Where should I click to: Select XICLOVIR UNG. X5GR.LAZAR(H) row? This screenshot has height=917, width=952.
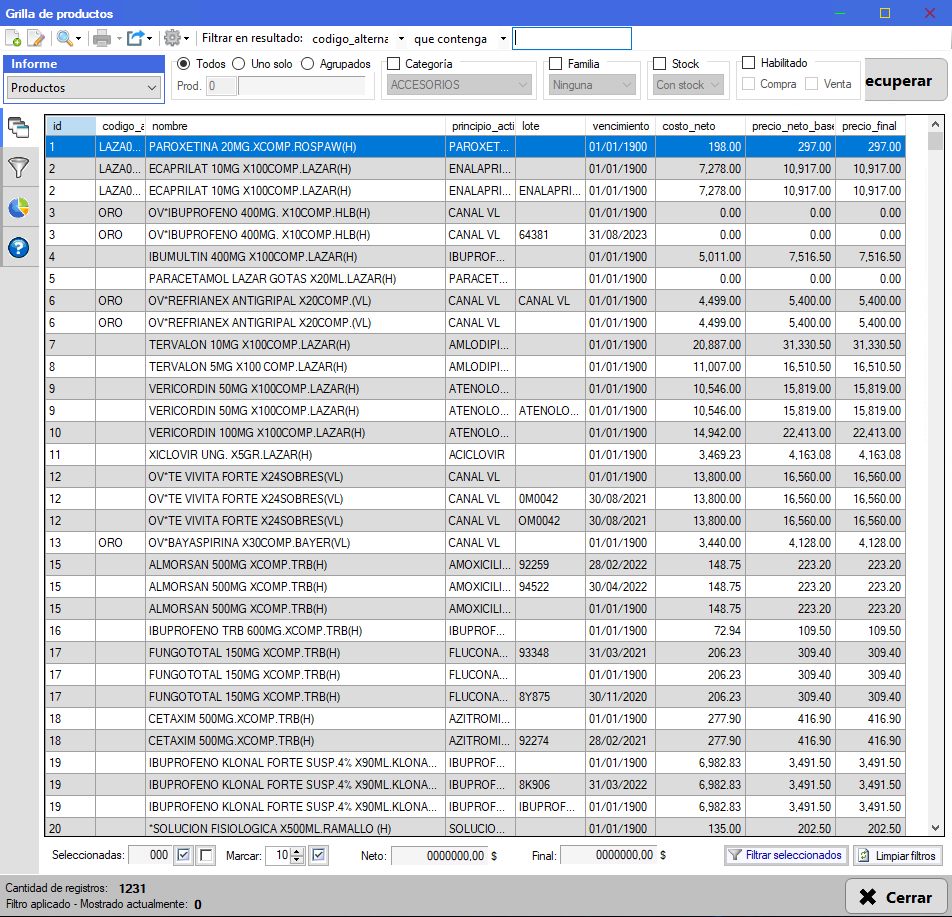(x=475, y=454)
